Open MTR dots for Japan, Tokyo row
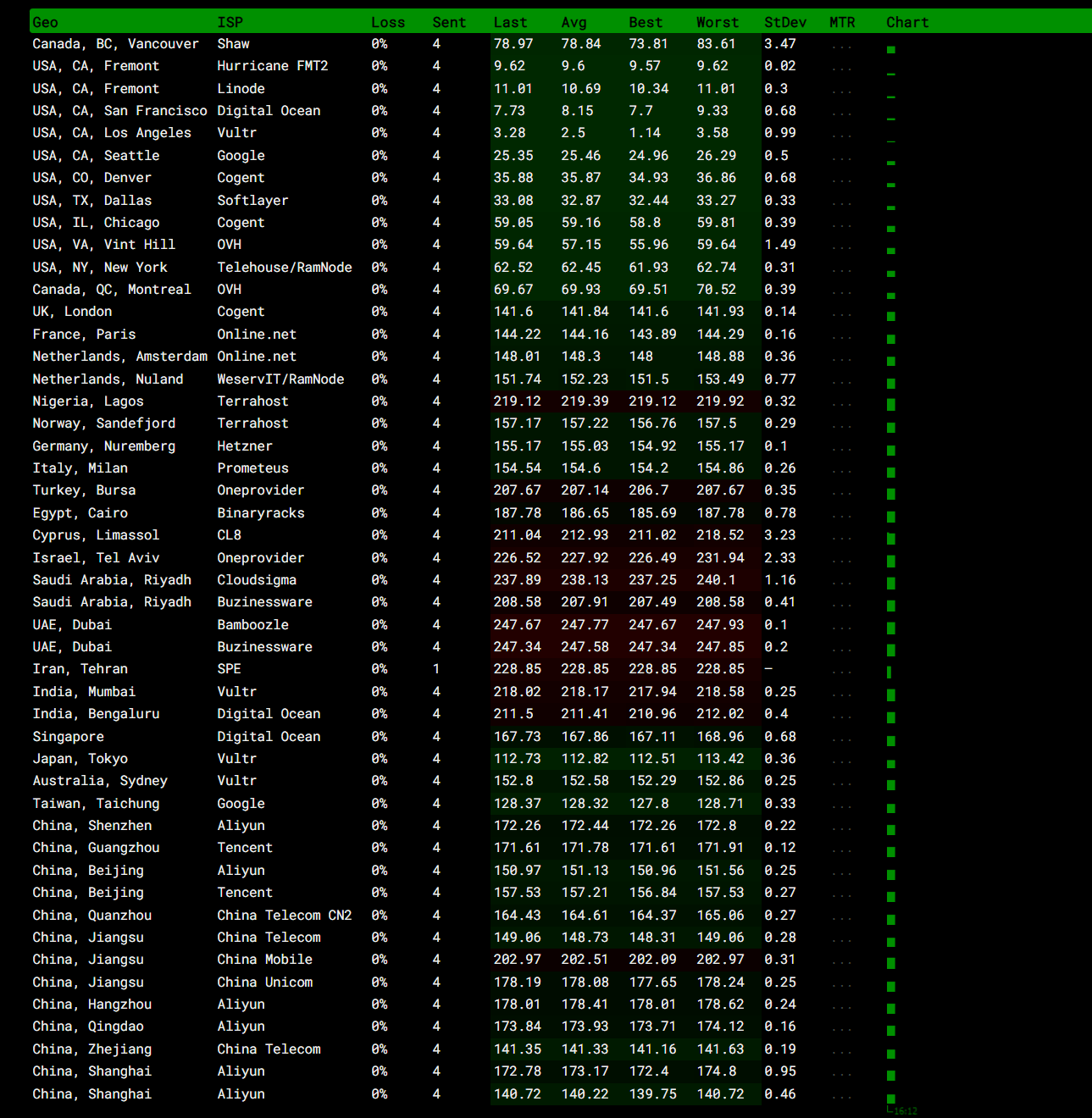Image resolution: width=1092 pixels, height=1118 pixels. (842, 761)
